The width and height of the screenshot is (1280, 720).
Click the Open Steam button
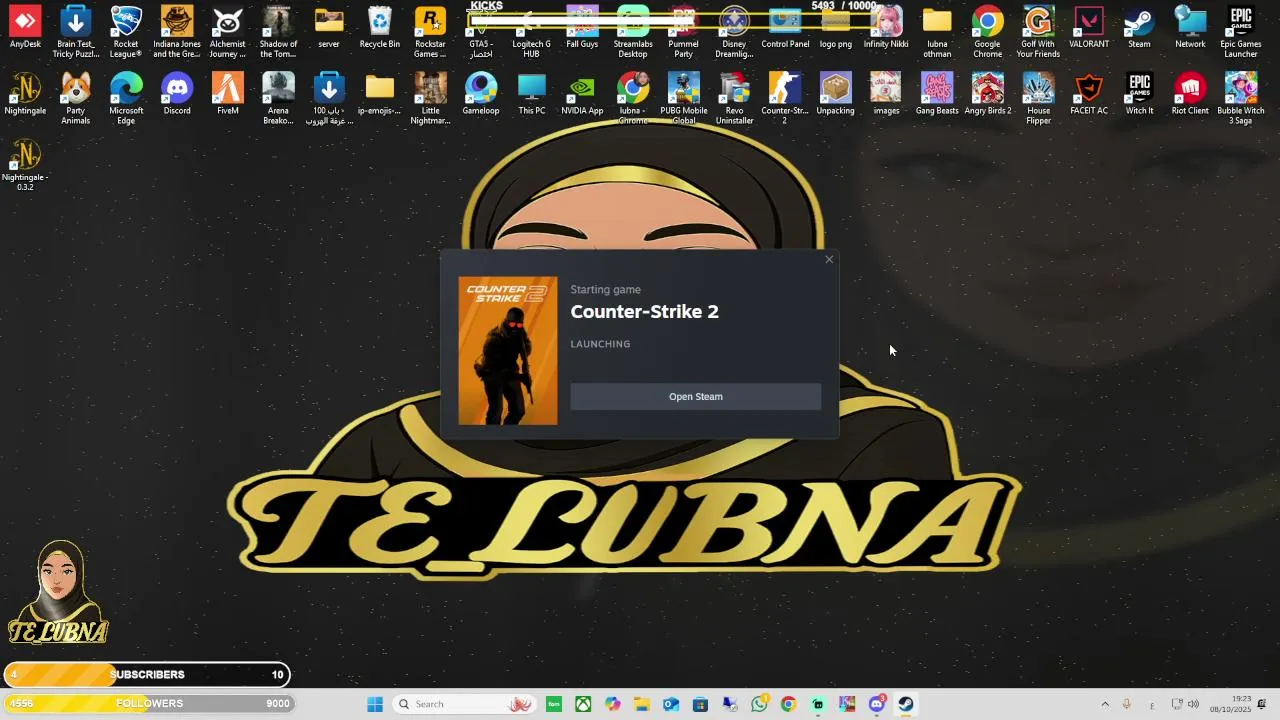click(695, 397)
